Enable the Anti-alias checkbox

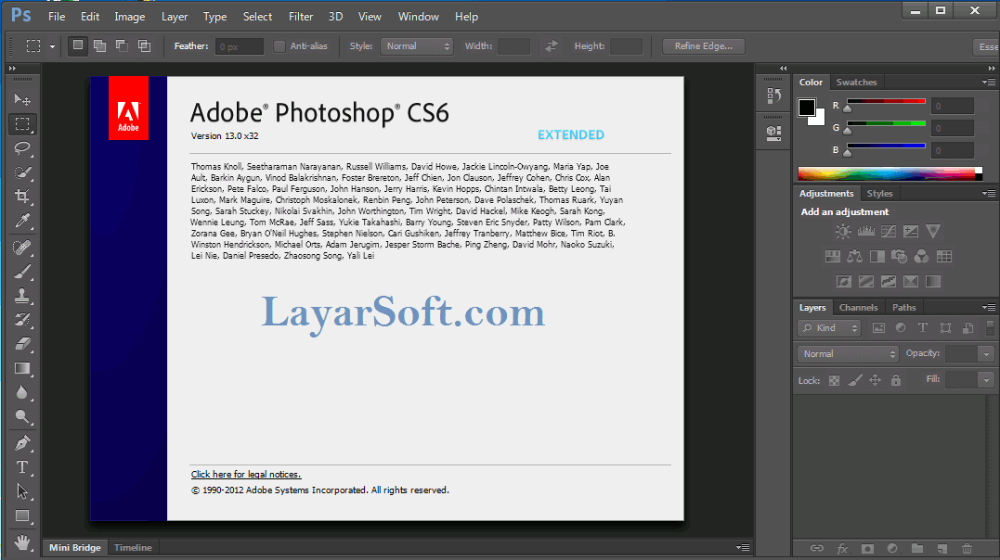pos(279,46)
